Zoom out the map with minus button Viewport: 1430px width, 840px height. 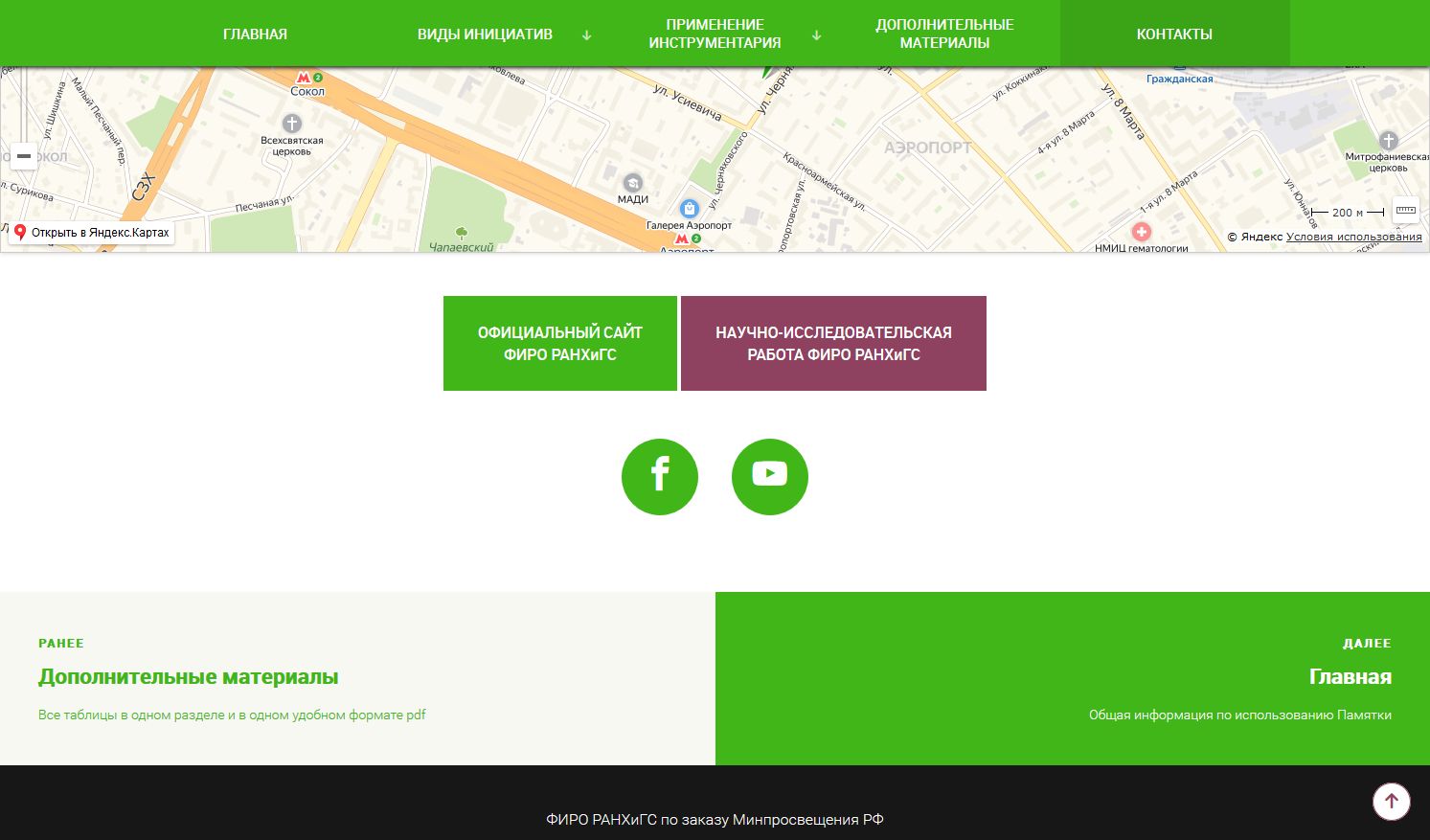coord(24,156)
